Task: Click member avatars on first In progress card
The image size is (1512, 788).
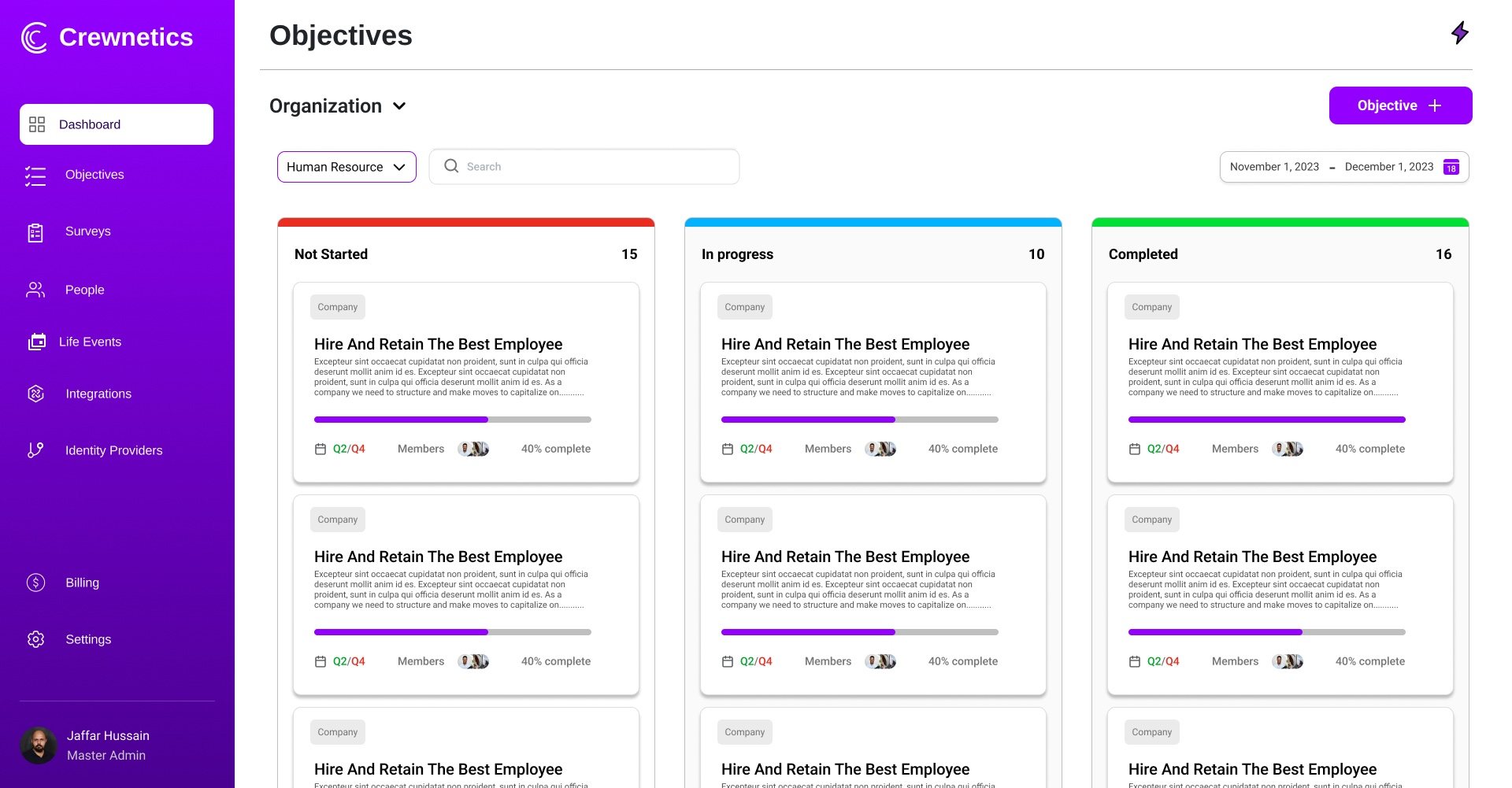Action: 880,449
